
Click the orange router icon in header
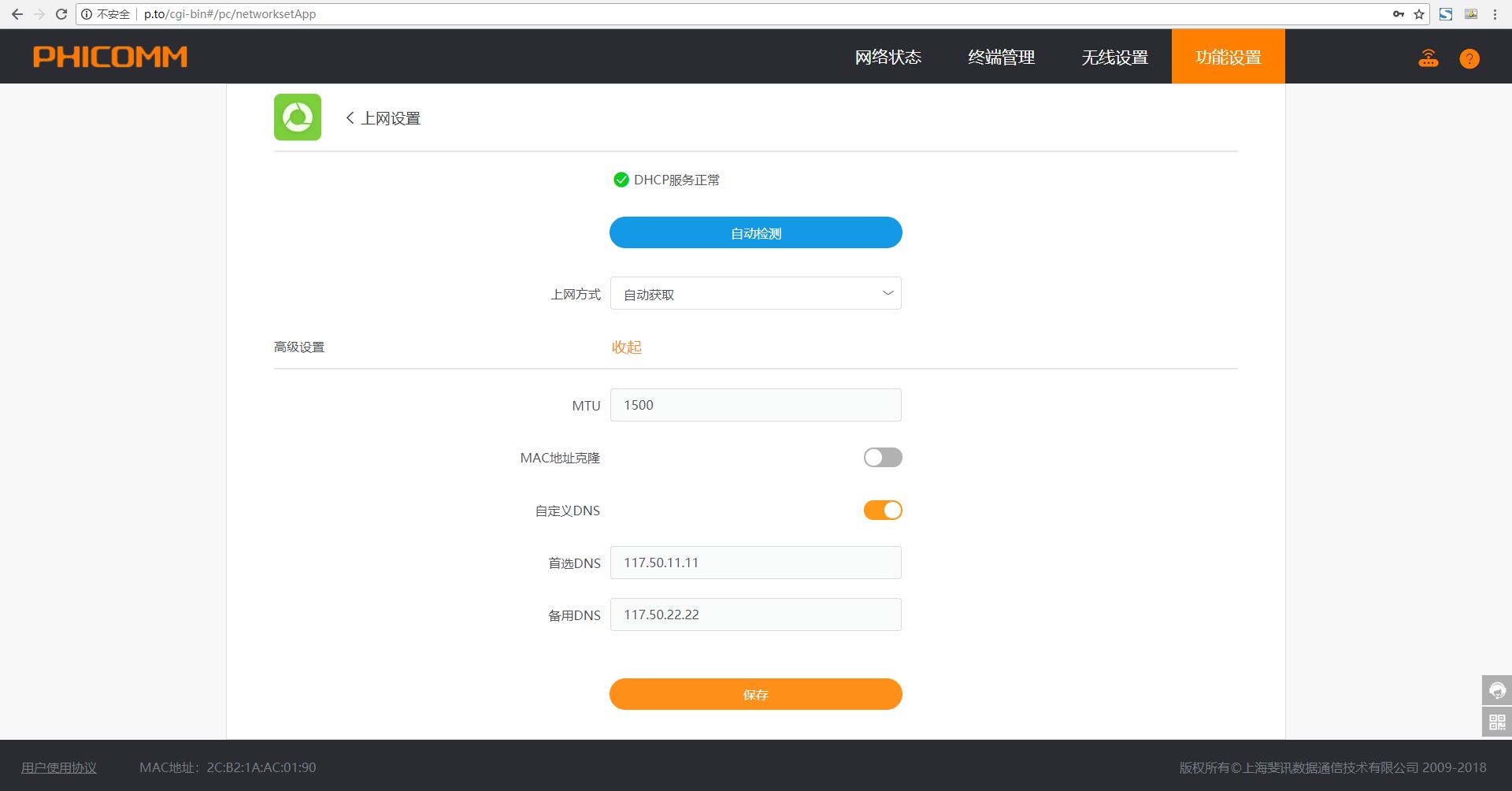(x=1428, y=58)
